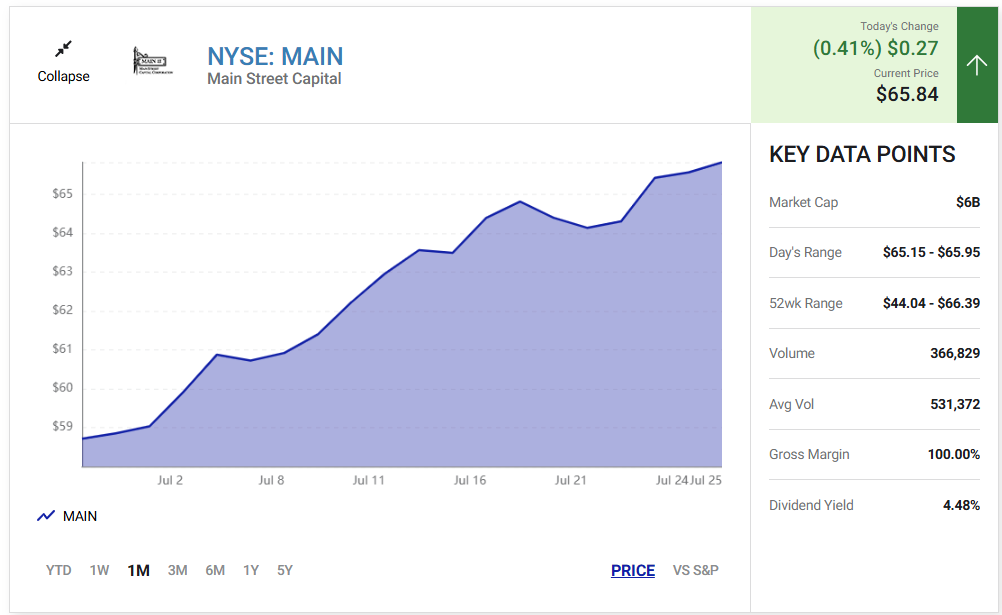Select the 1W time range
Image resolution: width=1002 pixels, height=615 pixels.
(99, 570)
